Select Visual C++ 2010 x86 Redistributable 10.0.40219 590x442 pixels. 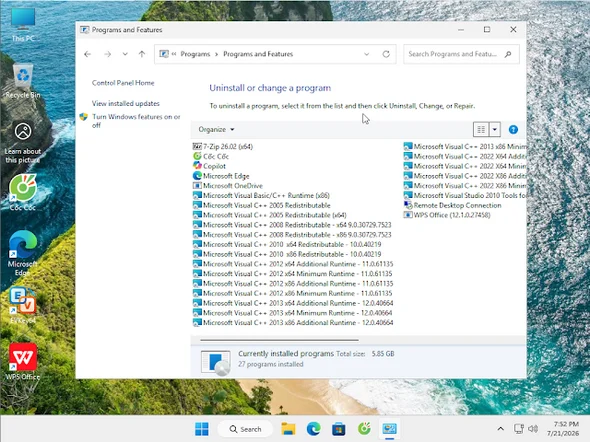(287, 254)
